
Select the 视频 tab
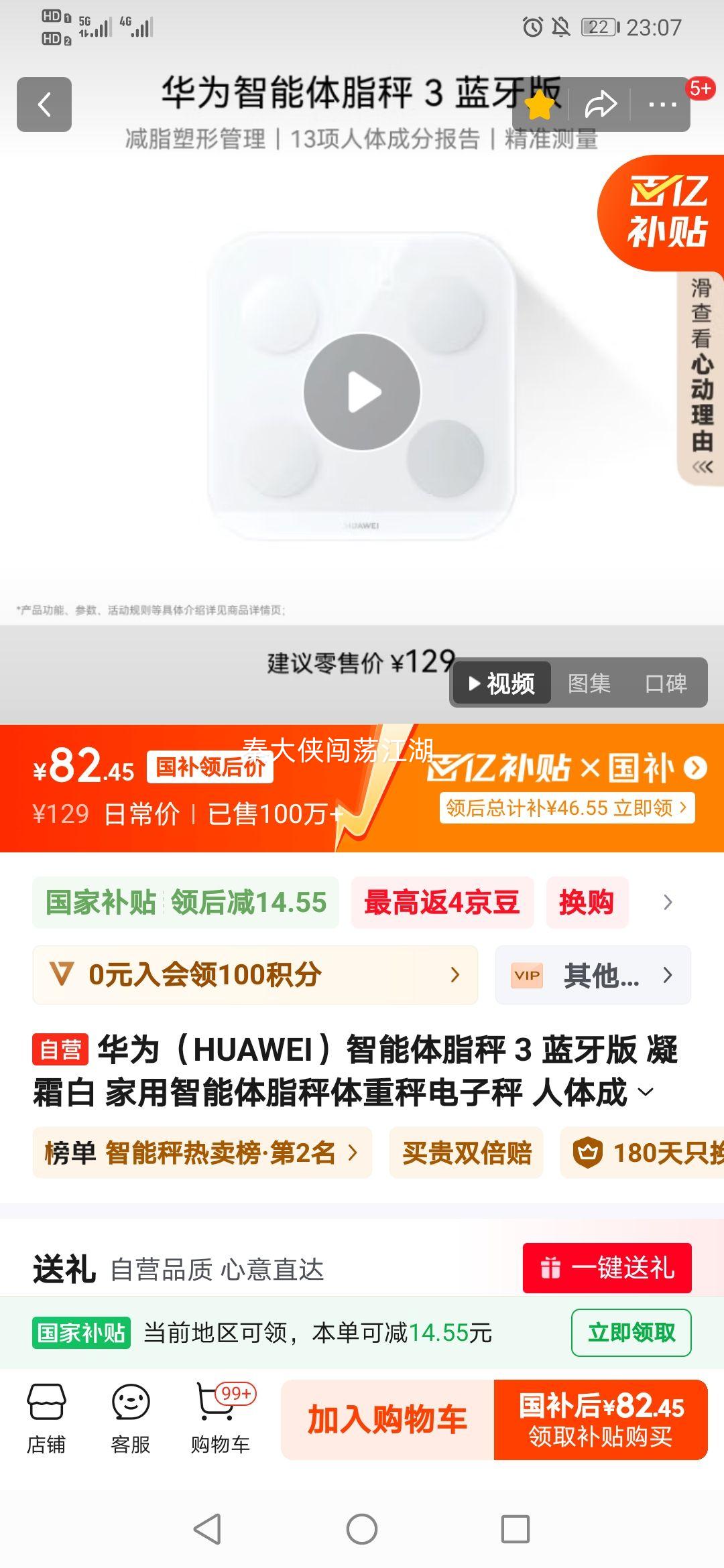[501, 683]
